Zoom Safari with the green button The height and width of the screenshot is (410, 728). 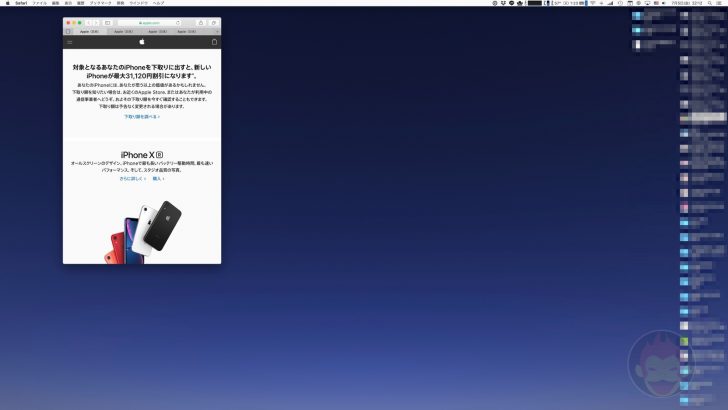[x=79, y=23]
